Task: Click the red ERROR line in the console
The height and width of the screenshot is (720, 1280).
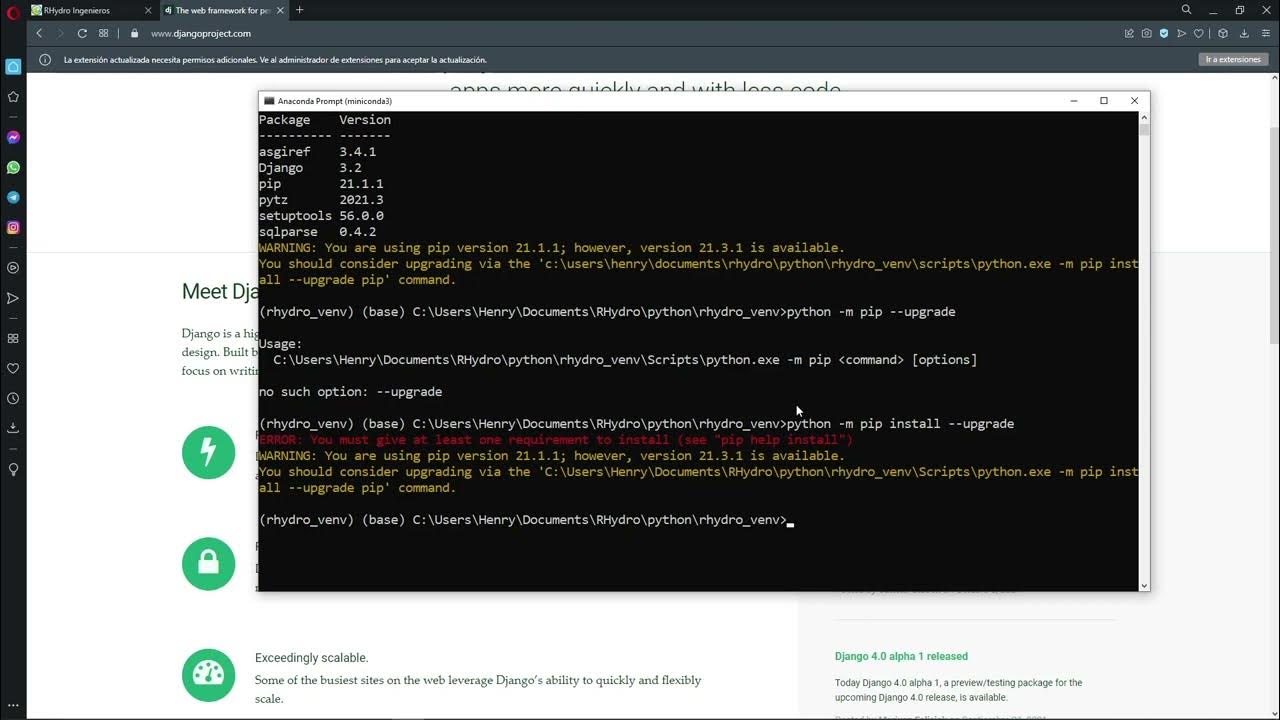Action: click(x=556, y=440)
